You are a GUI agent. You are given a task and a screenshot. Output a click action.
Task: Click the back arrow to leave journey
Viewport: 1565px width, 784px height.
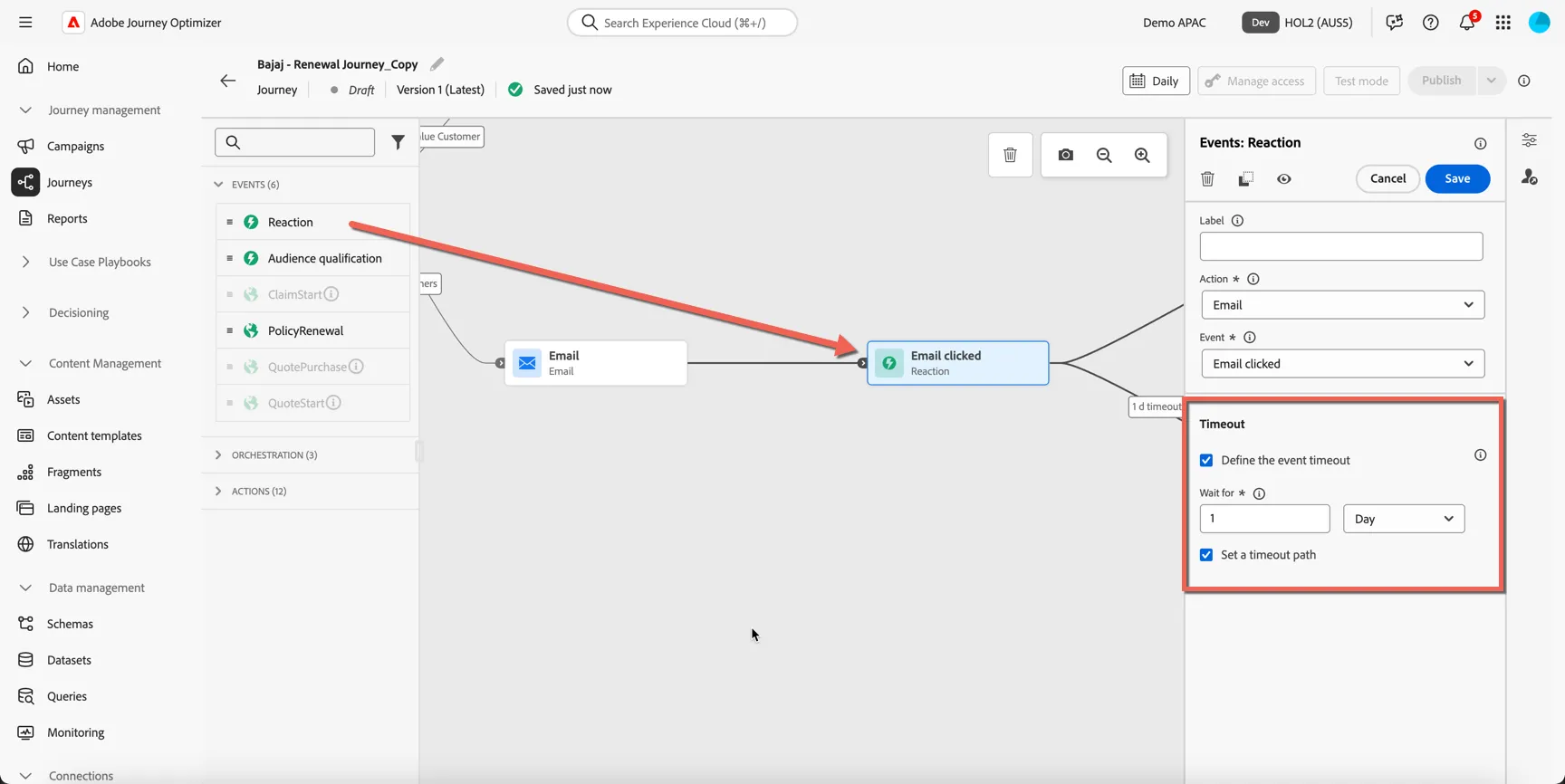227,81
